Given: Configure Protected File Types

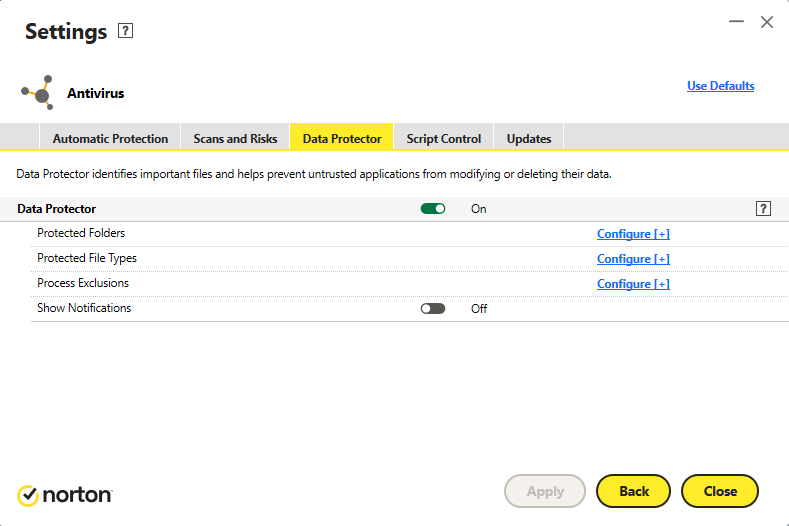Looking at the screenshot, I should pos(633,259).
